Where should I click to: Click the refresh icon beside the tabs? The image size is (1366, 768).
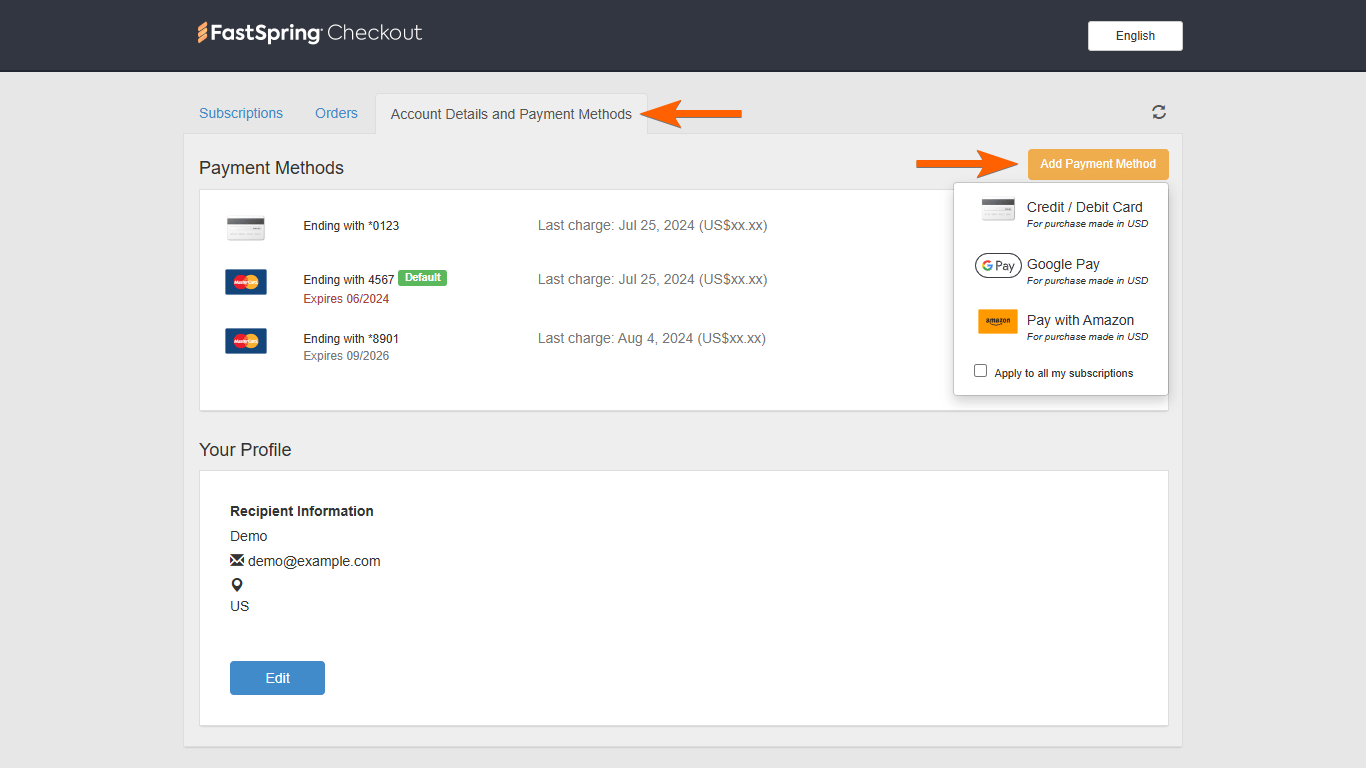click(1159, 112)
